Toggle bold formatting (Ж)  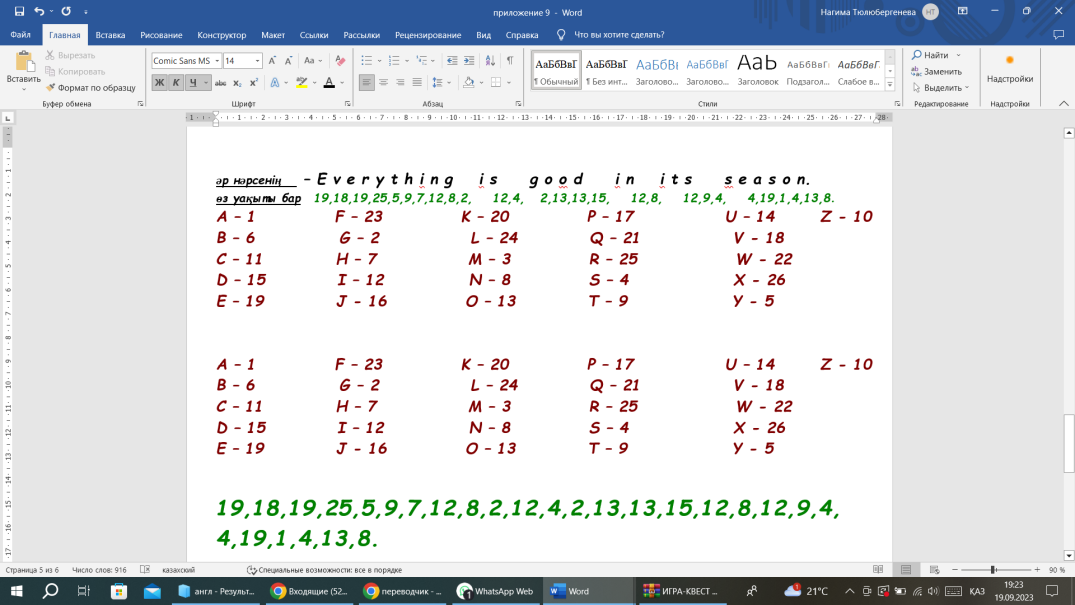click(159, 82)
